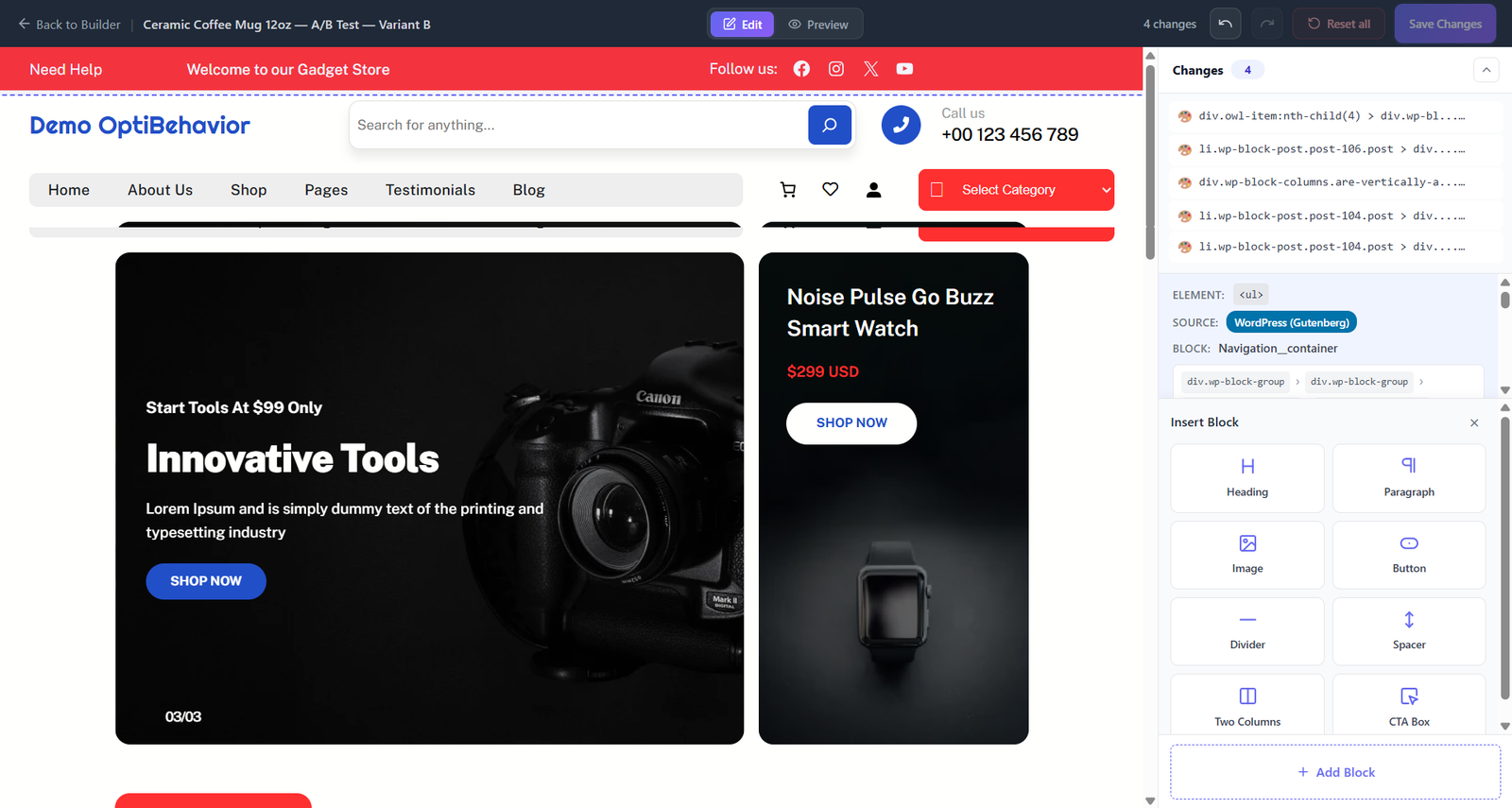Click the redo arrow in top bar

[x=1267, y=24]
